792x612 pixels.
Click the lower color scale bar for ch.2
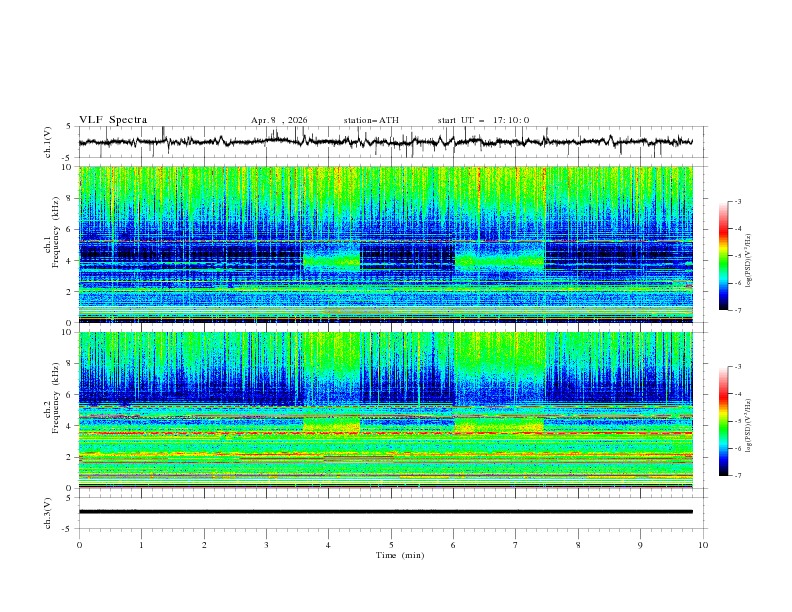(724, 421)
